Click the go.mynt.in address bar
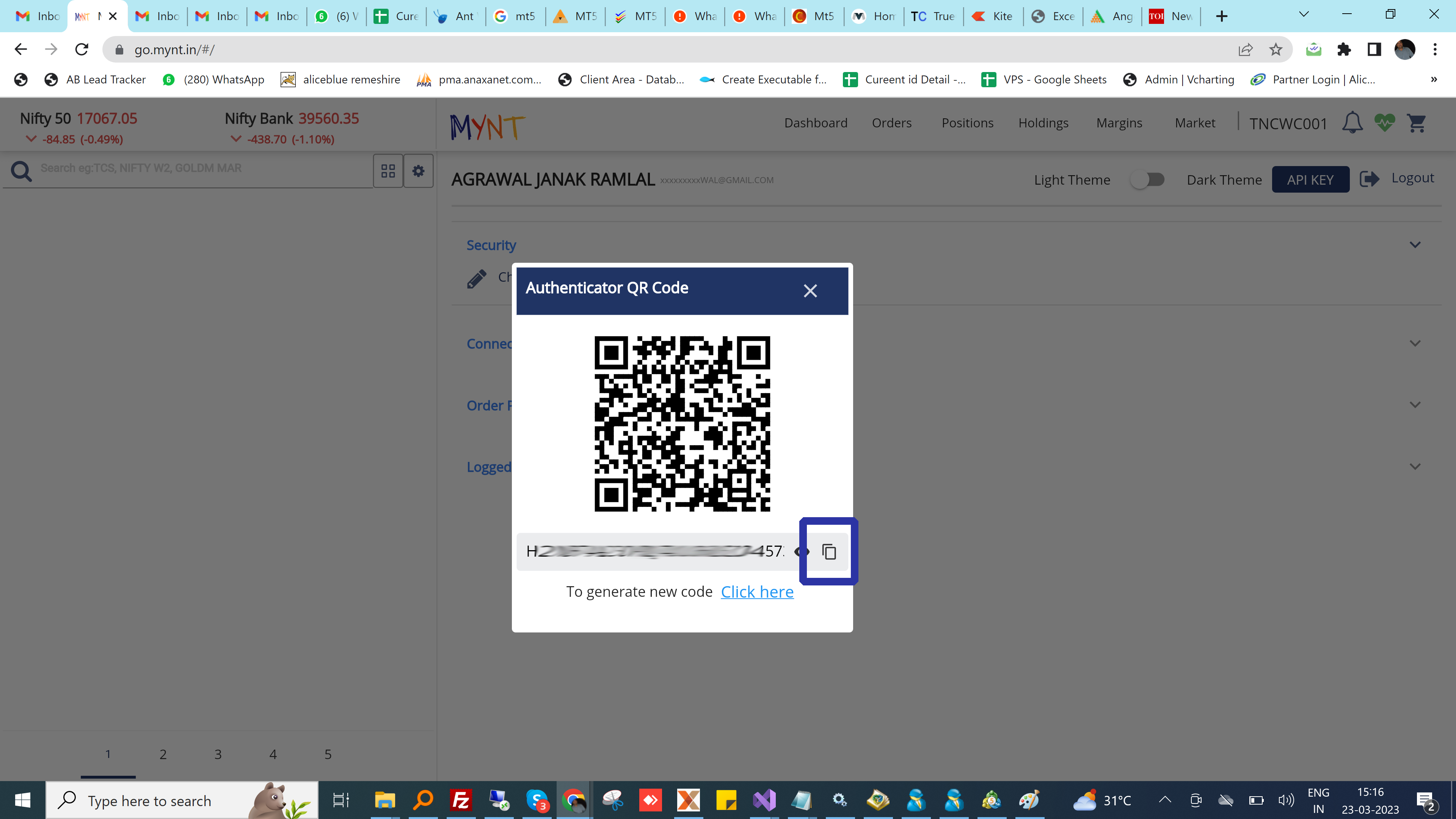The width and height of the screenshot is (1456, 819). pyautogui.click(x=667, y=50)
